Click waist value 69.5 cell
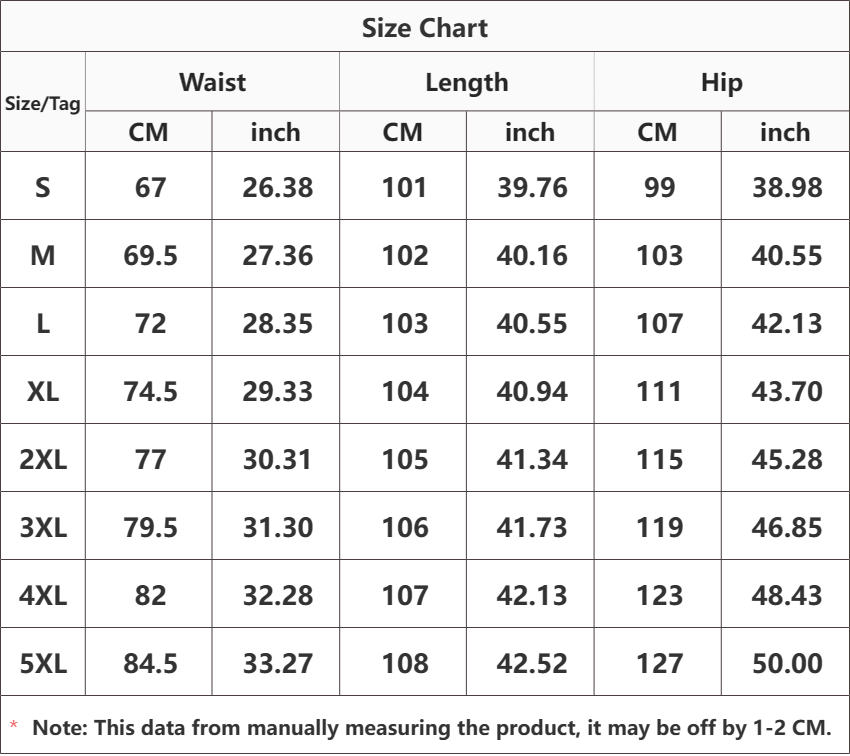The height and width of the screenshot is (756, 850). [x=150, y=255]
